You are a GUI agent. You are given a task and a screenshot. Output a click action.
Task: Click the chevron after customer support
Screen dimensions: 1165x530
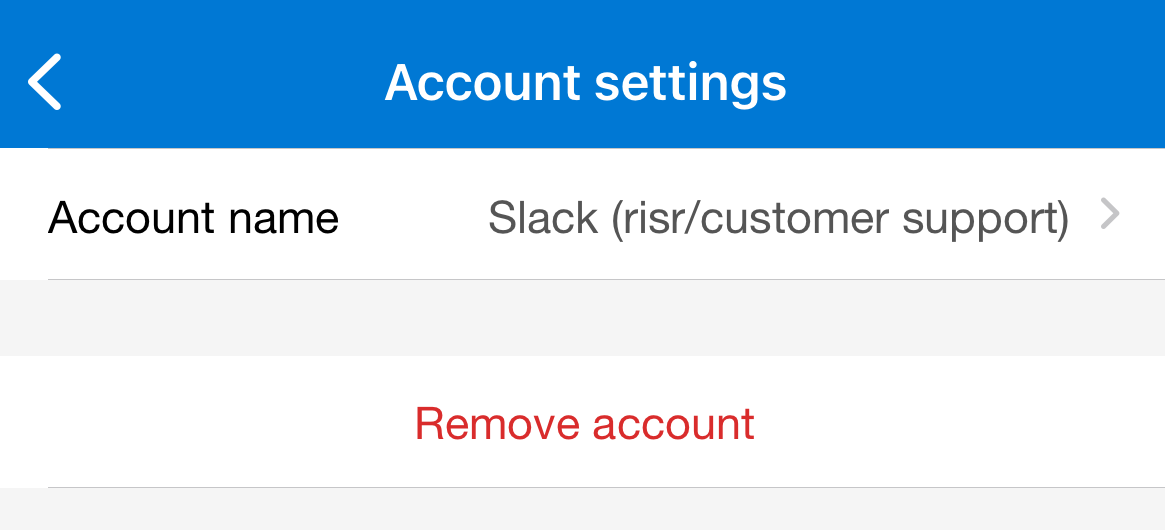(x=1109, y=214)
